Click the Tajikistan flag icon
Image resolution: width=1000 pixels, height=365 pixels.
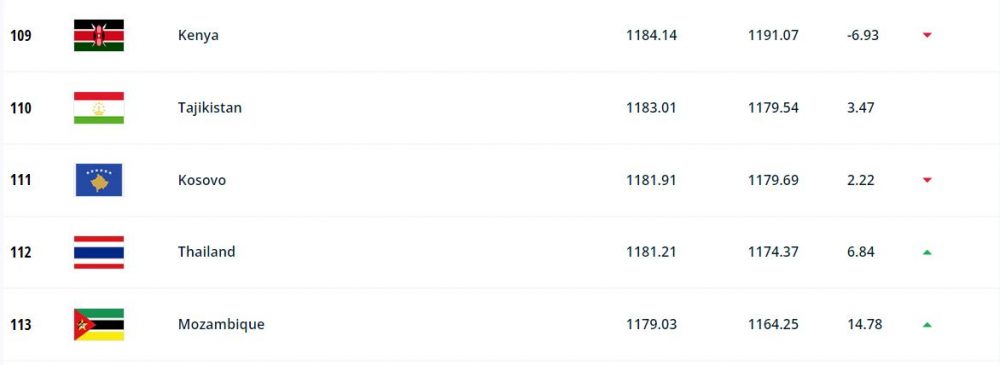[99, 108]
